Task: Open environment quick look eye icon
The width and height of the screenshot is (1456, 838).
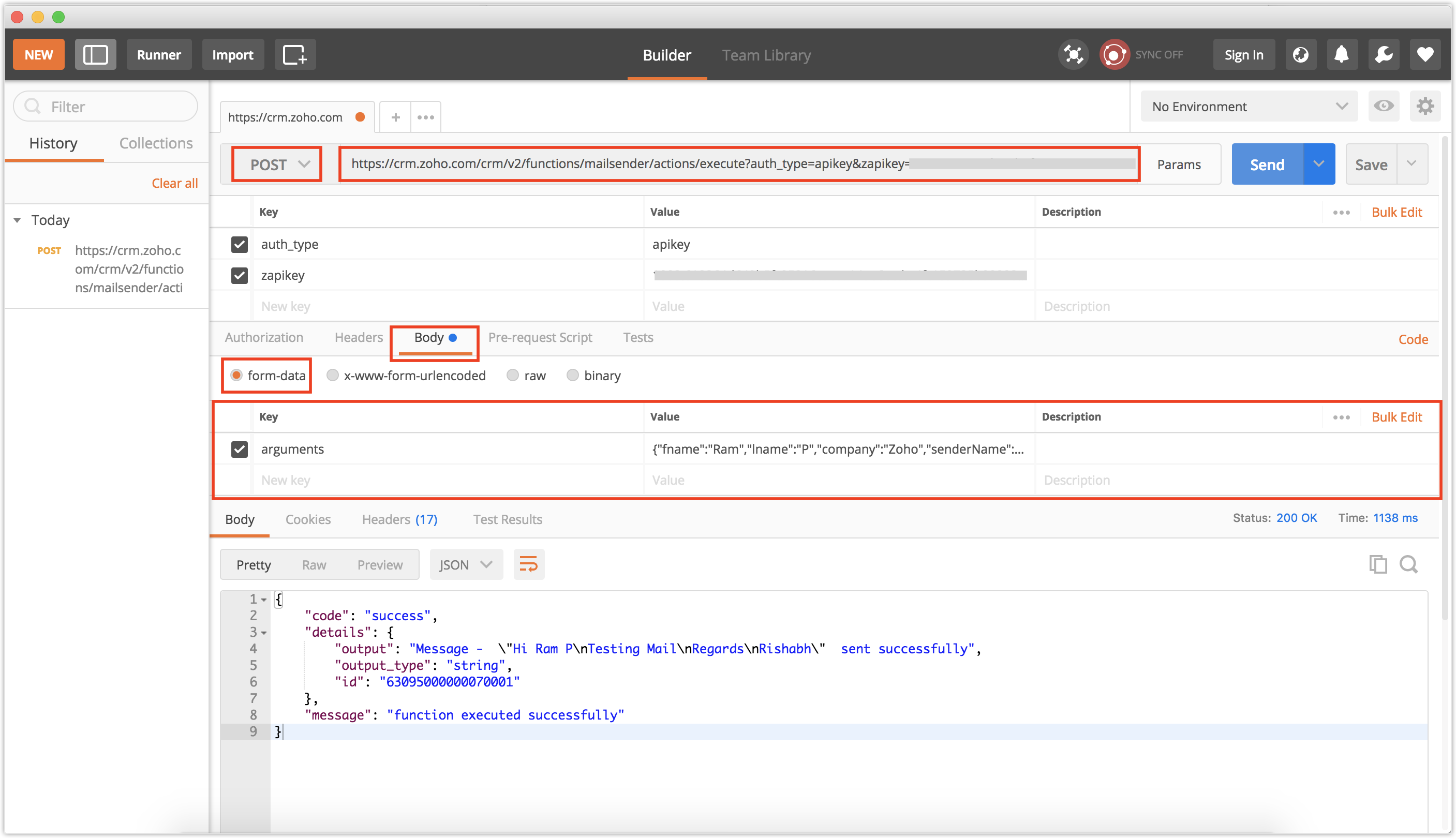Action: tap(1384, 106)
